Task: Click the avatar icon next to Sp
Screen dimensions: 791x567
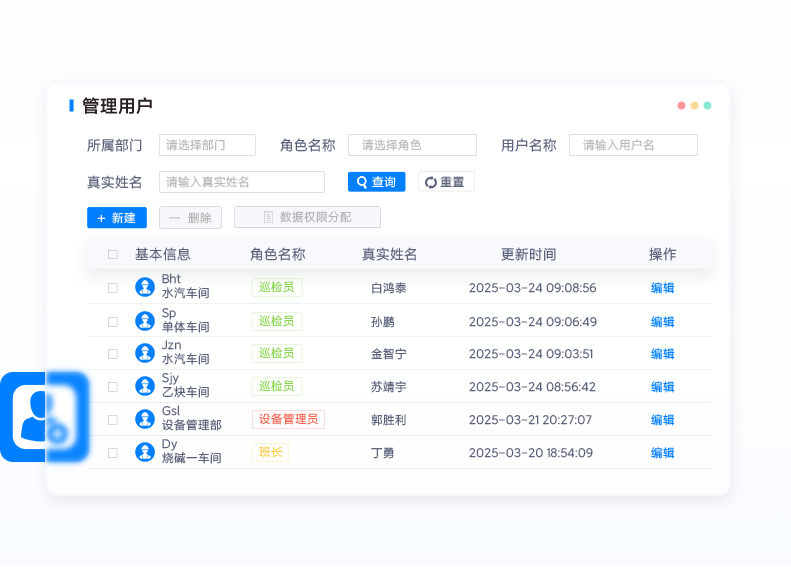Action: (145, 320)
